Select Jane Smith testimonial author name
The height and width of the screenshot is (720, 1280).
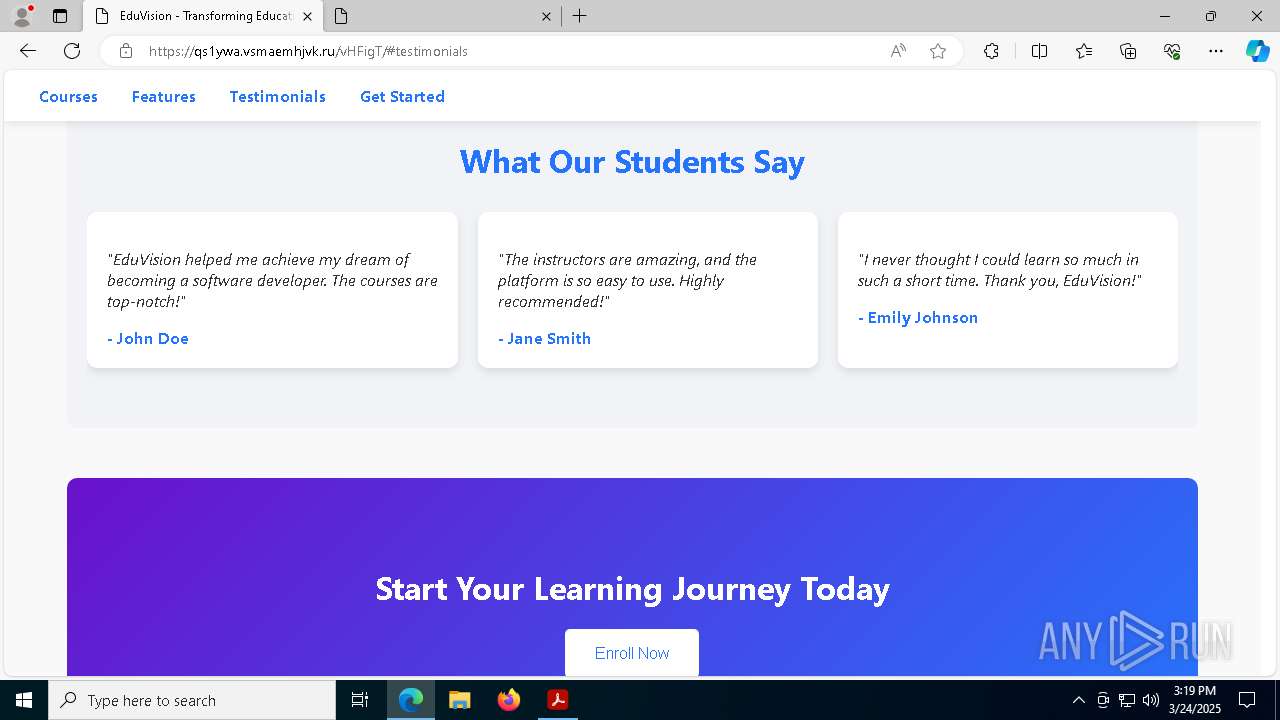545,339
